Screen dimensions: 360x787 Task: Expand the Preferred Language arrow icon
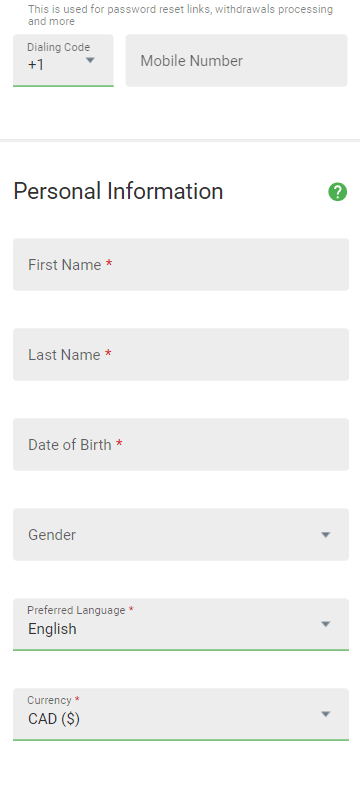coord(325,624)
